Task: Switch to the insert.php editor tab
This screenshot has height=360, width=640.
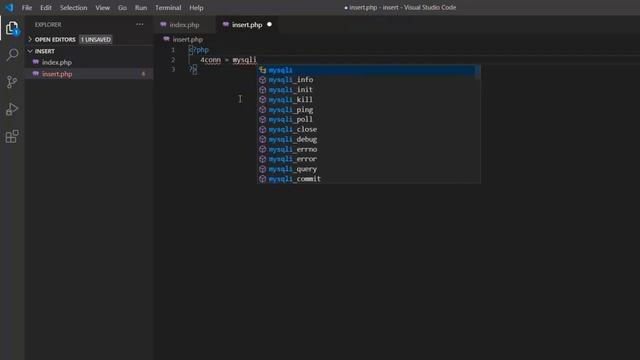Action: click(x=247, y=24)
